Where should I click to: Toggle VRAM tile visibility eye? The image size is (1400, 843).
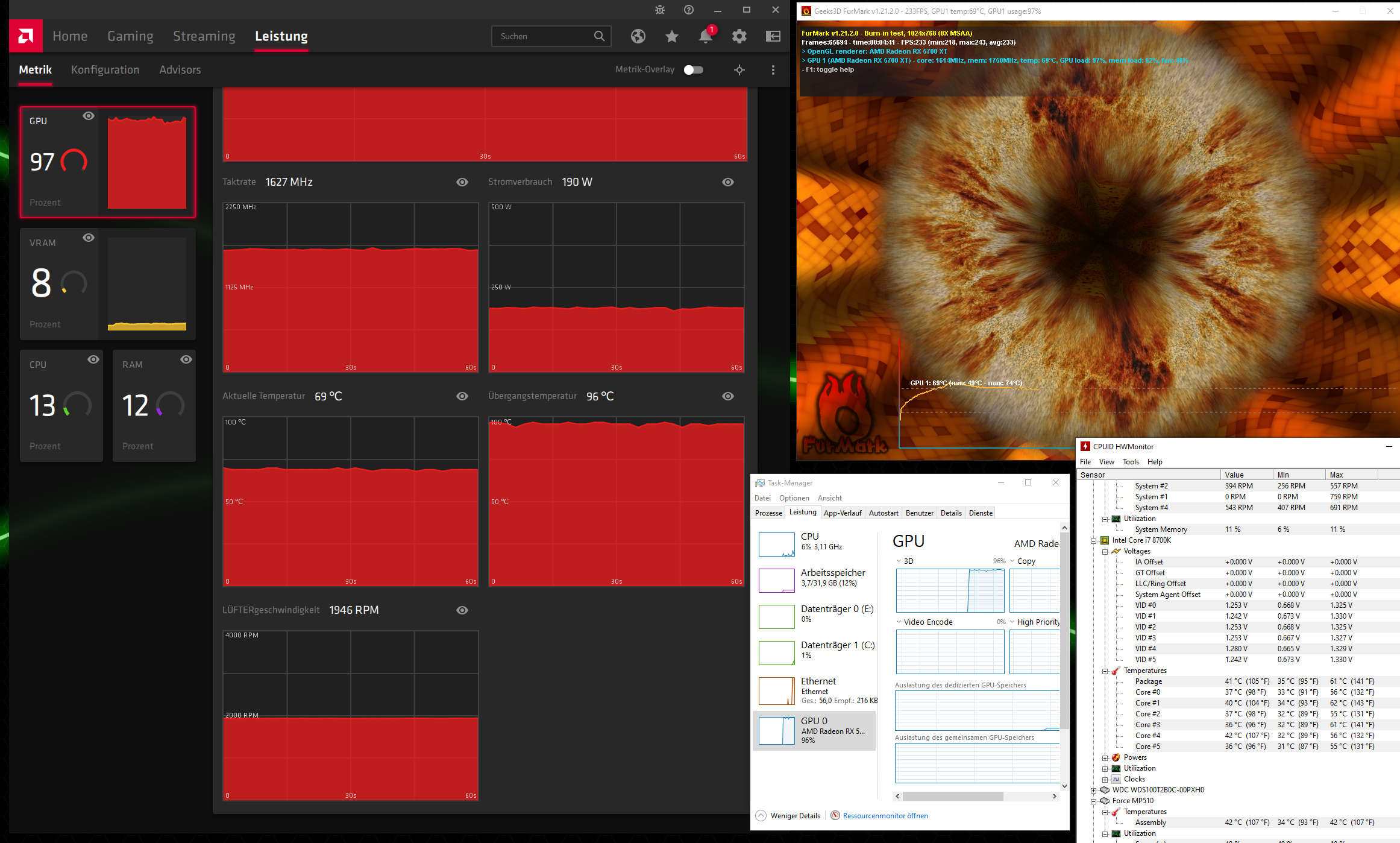point(89,238)
